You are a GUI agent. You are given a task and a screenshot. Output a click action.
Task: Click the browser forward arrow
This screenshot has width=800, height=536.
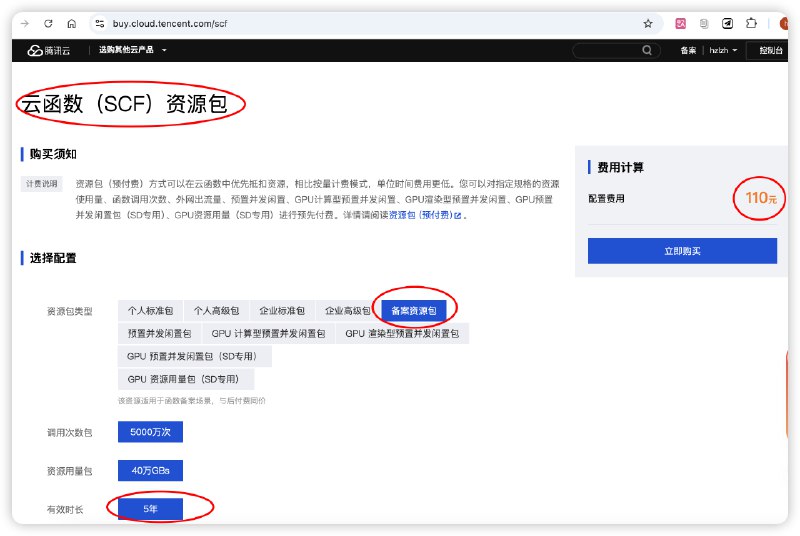[x=25, y=23]
